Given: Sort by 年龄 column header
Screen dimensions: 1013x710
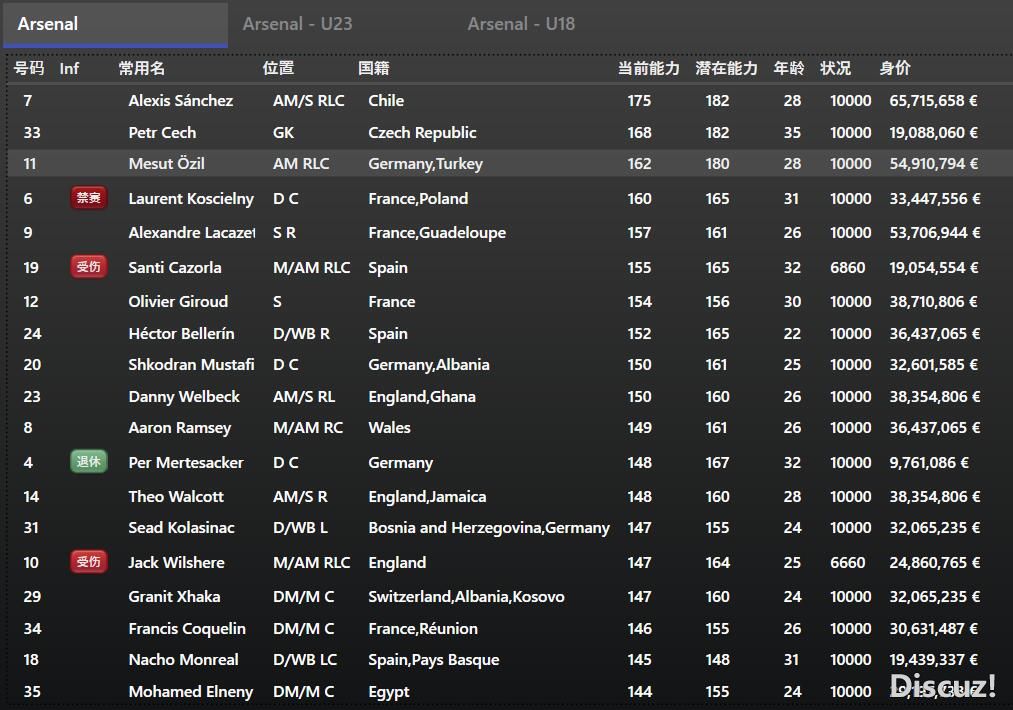Looking at the screenshot, I should point(789,68).
